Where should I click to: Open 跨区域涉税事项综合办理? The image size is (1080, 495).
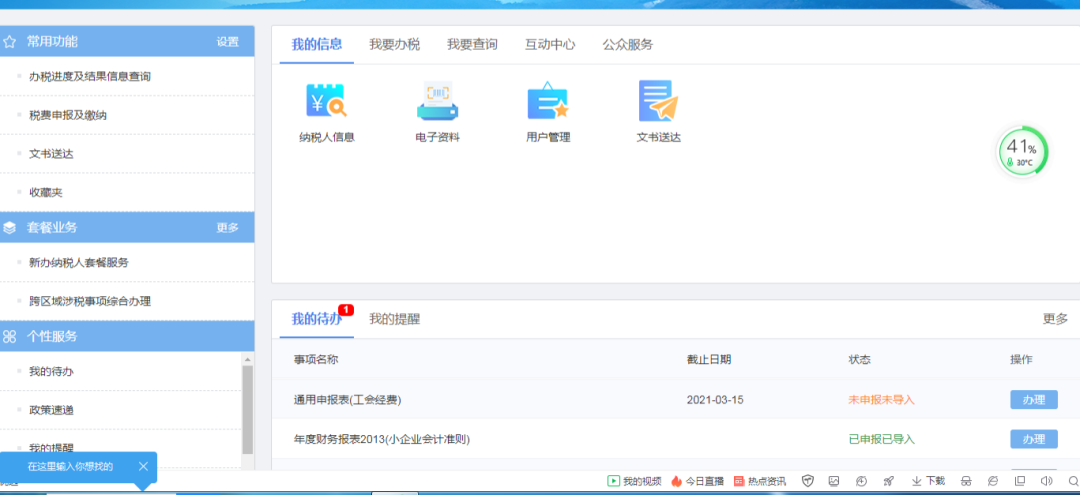tap(90, 301)
